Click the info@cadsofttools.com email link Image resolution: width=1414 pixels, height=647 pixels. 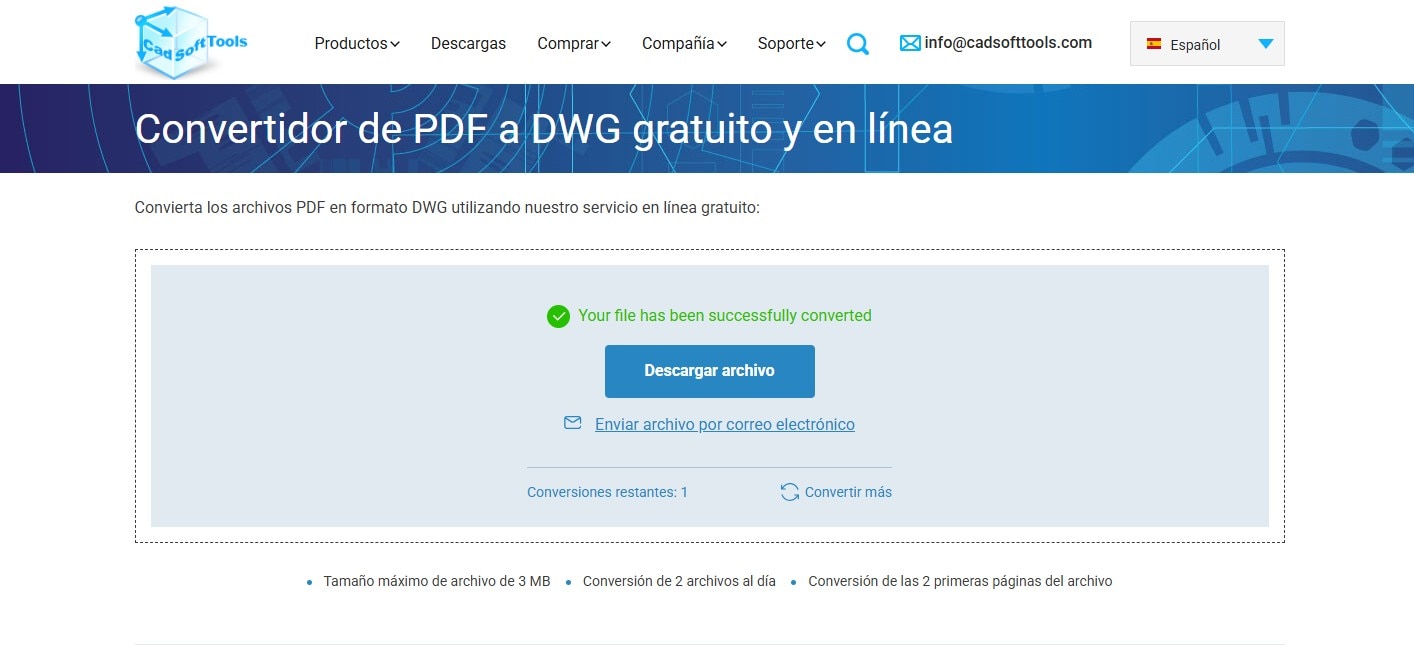1007,43
